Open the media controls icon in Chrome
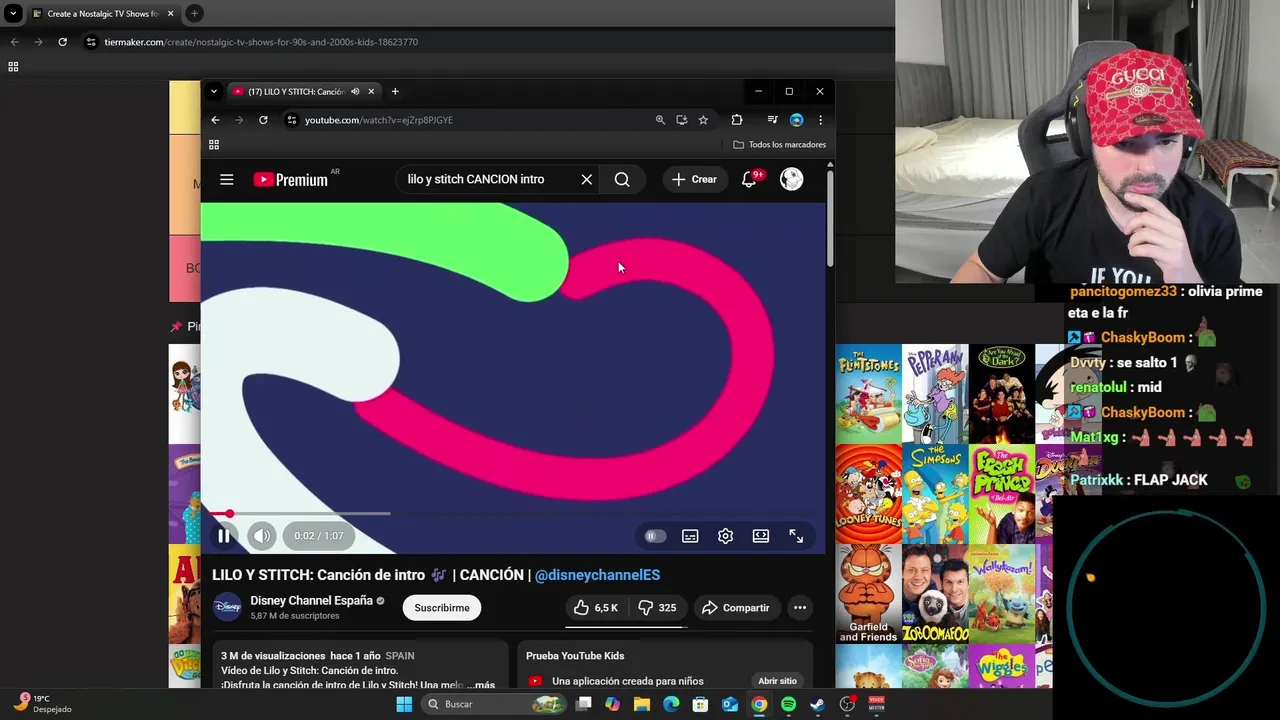 coord(772,120)
